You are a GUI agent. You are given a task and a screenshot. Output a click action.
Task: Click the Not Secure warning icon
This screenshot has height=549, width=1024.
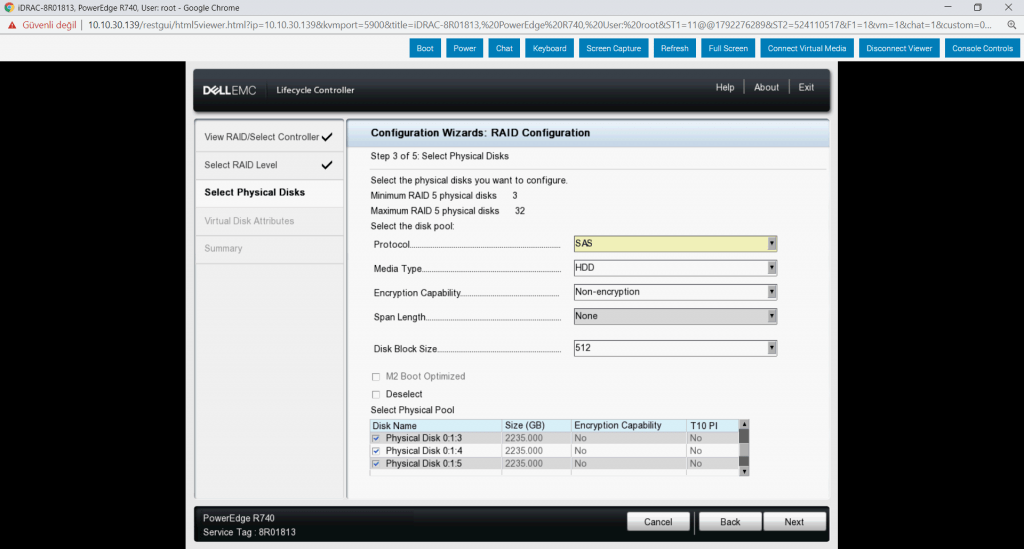tap(13, 24)
